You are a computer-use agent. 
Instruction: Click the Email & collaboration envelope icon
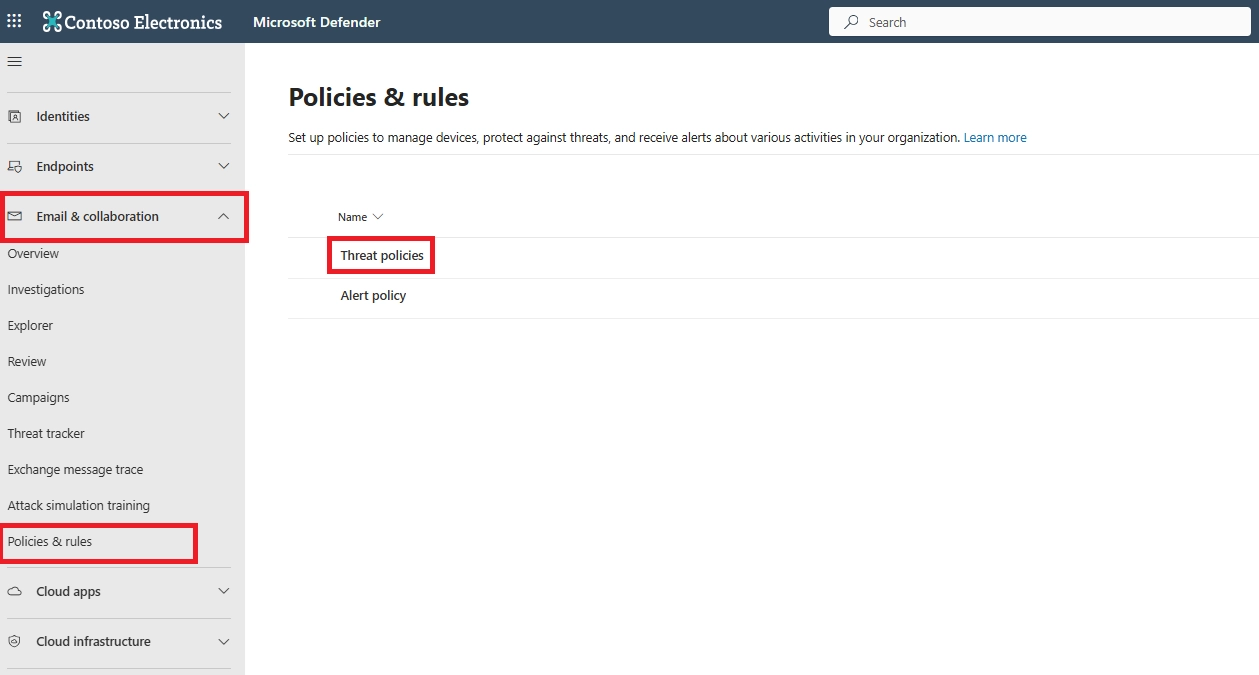pyautogui.click(x=15, y=216)
